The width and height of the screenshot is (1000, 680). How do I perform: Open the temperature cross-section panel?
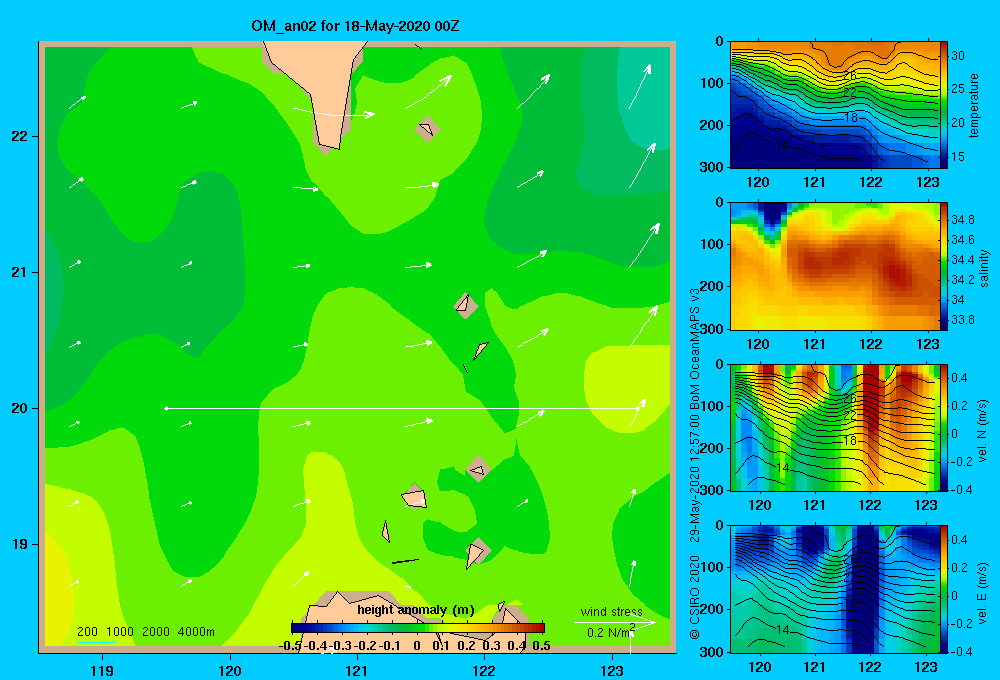835,105
